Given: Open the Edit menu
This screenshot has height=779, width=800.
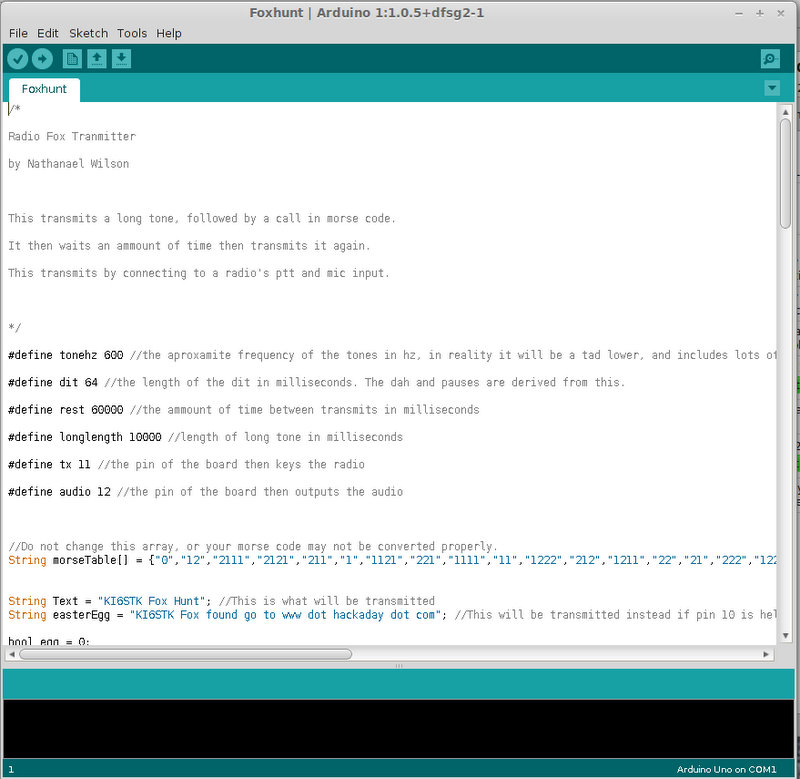Looking at the screenshot, I should click(x=48, y=33).
